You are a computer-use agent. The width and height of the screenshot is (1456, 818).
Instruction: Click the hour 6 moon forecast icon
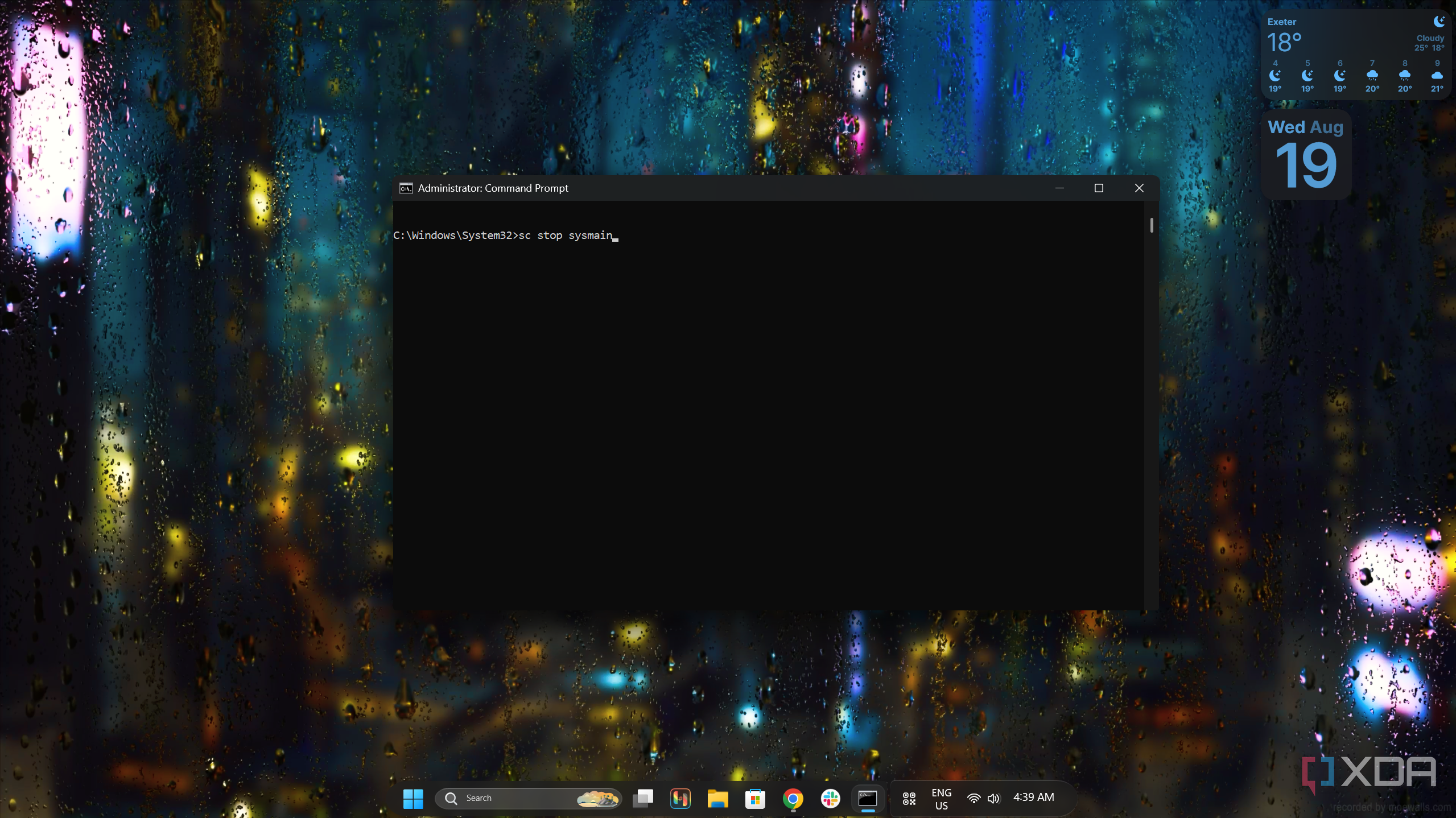tap(1339, 76)
